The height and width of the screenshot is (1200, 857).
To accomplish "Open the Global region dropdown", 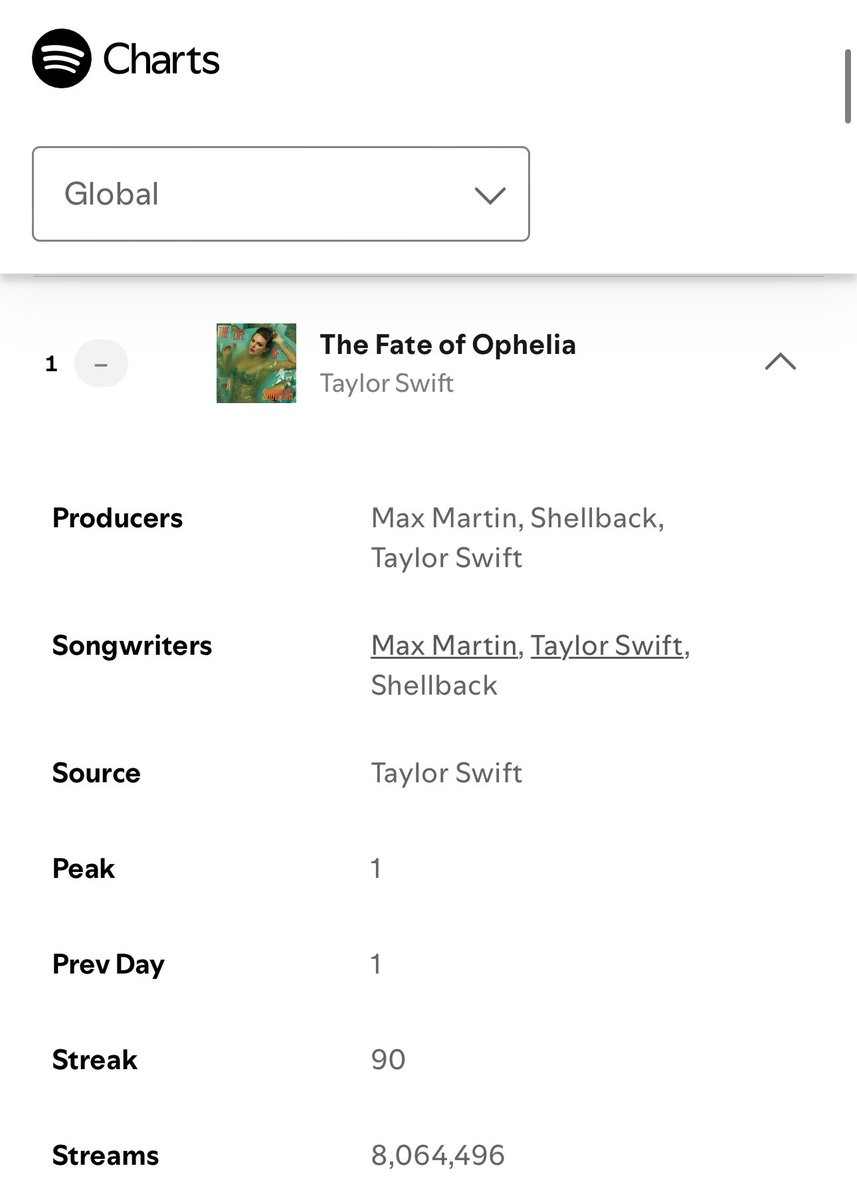I will pyautogui.click(x=280, y=194).
